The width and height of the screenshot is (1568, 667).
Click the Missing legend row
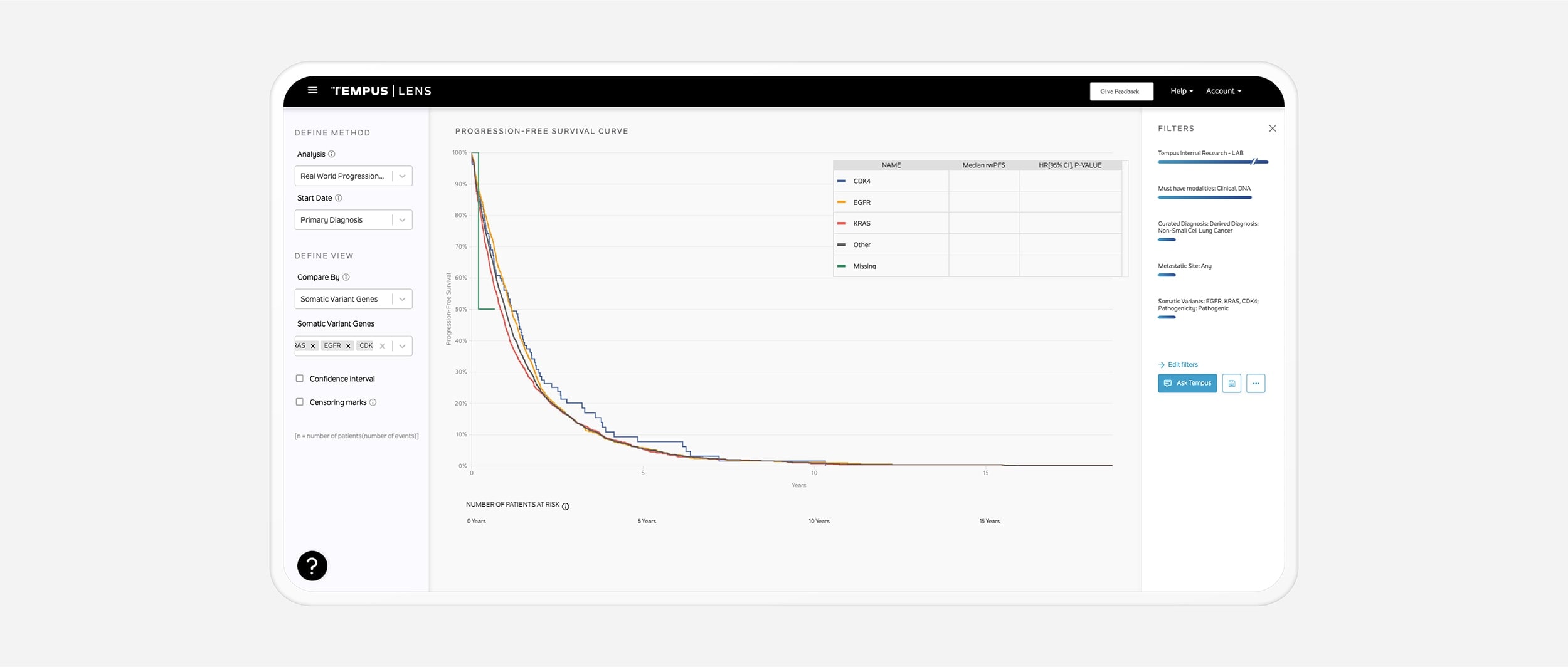(977, 266)
